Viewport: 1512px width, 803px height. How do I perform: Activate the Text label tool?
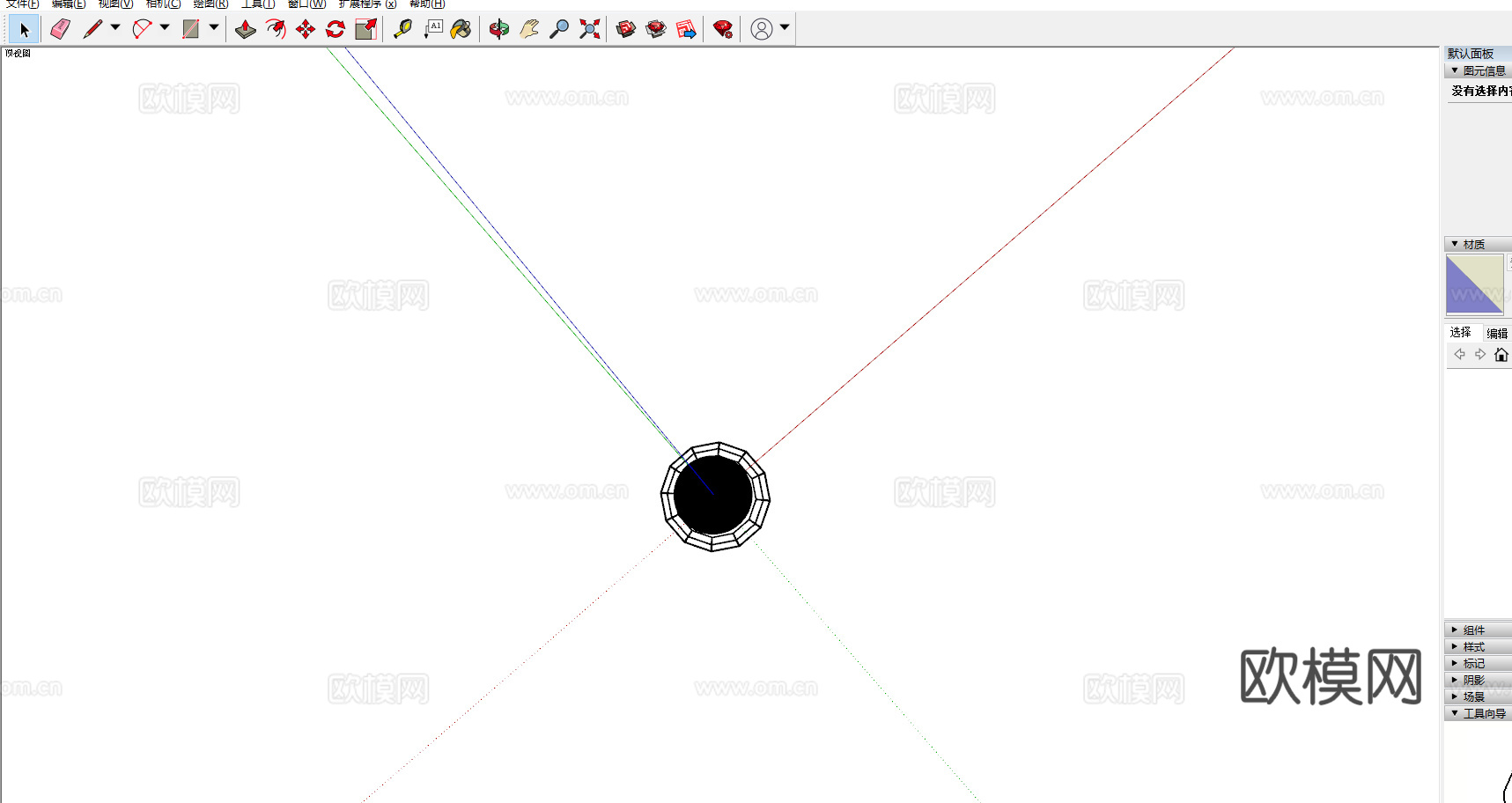[432, 29]
